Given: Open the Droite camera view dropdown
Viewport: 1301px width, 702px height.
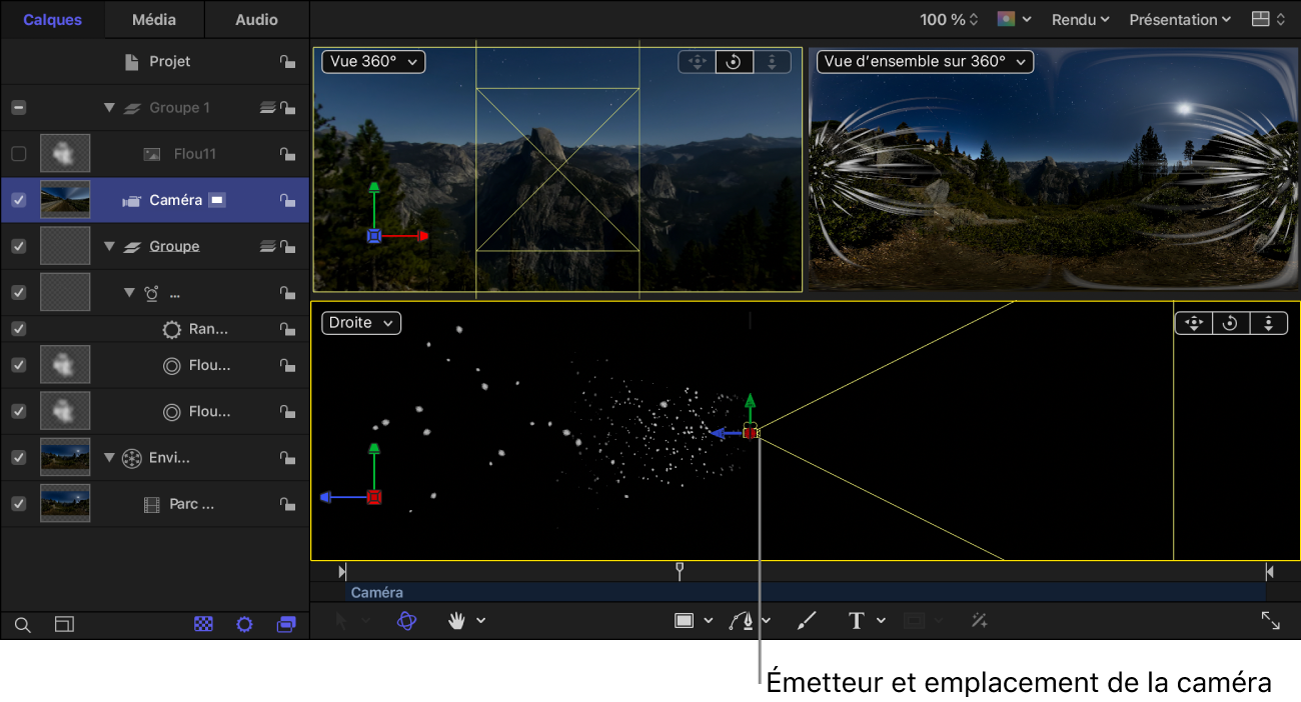Looking at the screenshot, I should 360,323.
